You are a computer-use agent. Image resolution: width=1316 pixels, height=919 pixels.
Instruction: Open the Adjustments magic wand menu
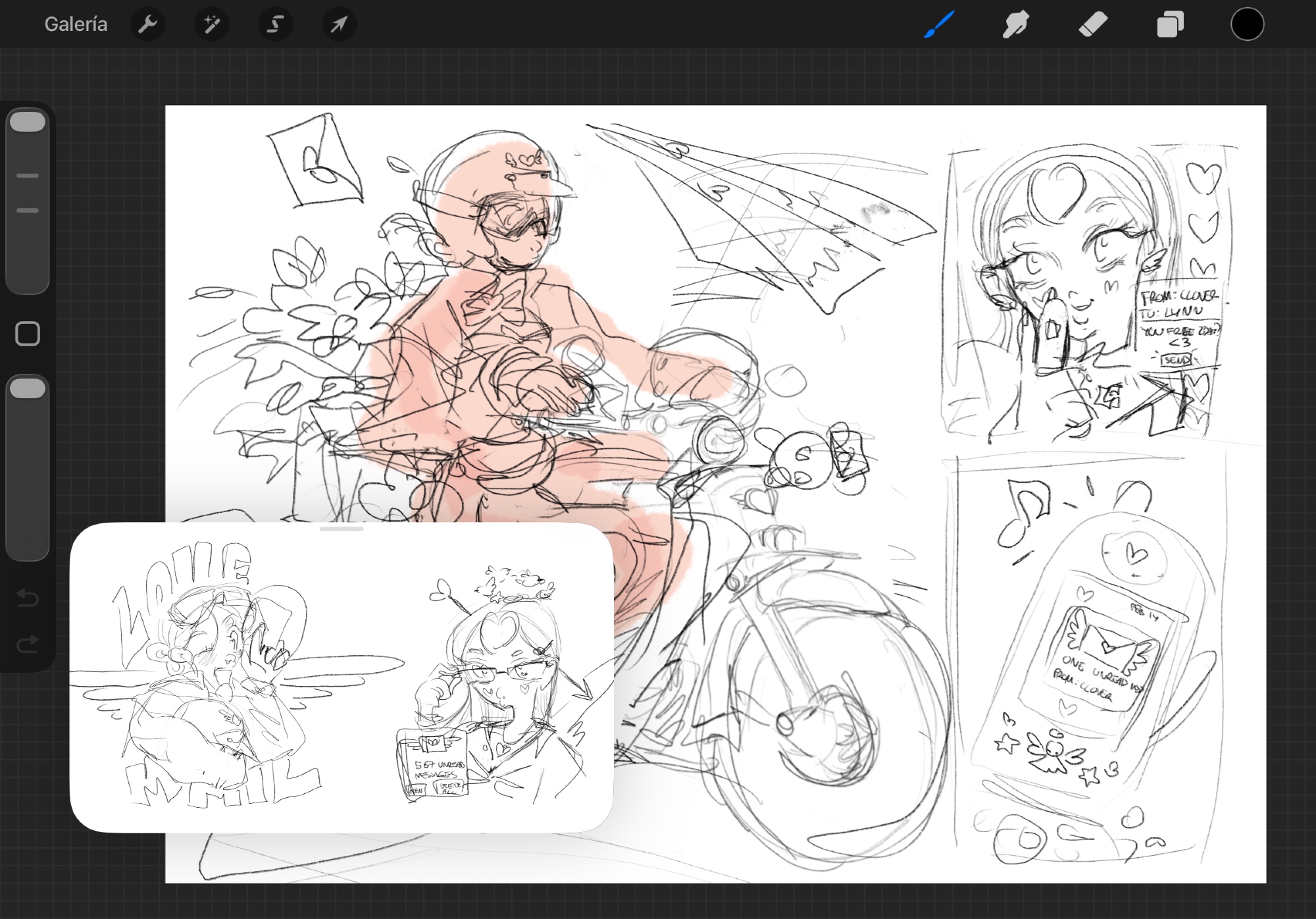pos(211,25)
